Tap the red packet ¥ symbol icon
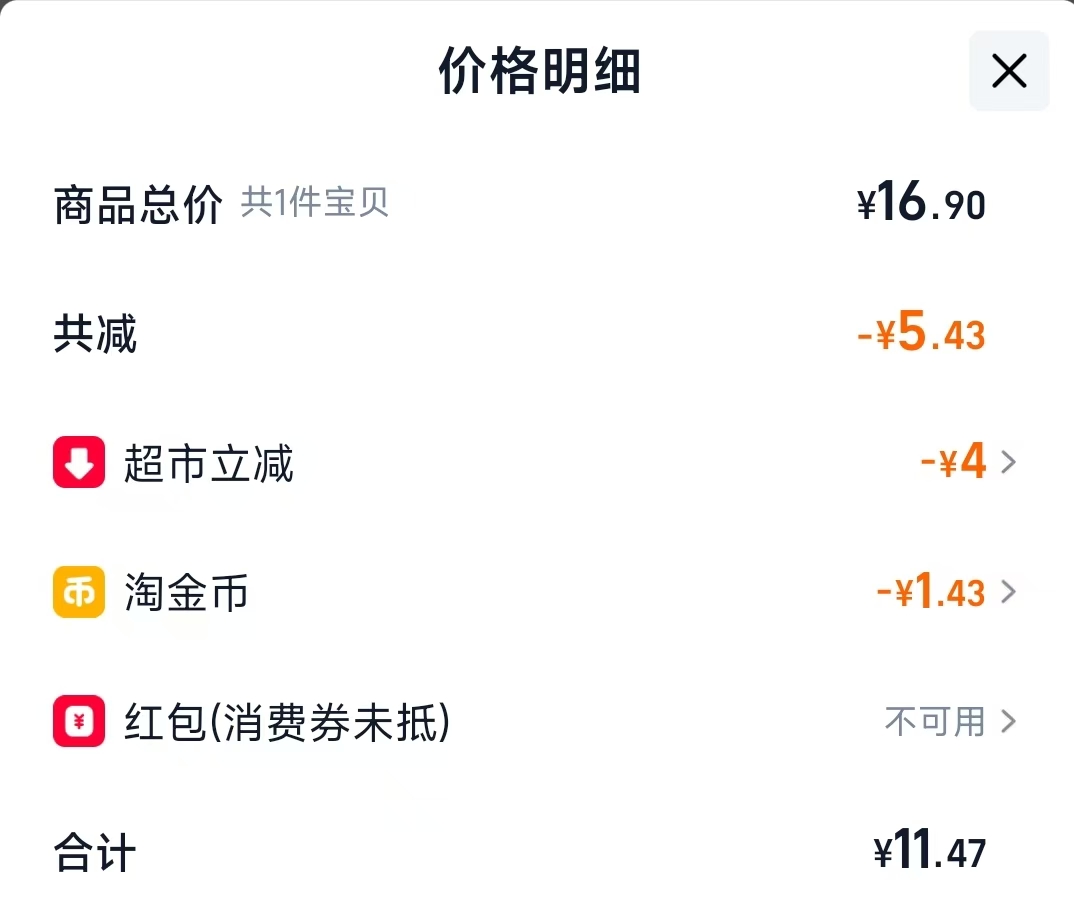1074x914 pixels. coord(78,722)
